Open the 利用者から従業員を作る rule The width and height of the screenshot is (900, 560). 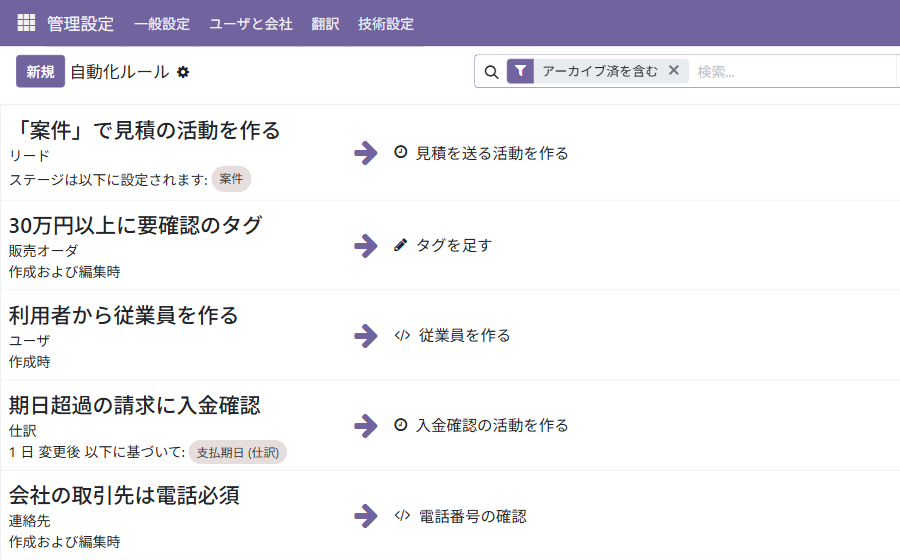click(x=123, y=315)
